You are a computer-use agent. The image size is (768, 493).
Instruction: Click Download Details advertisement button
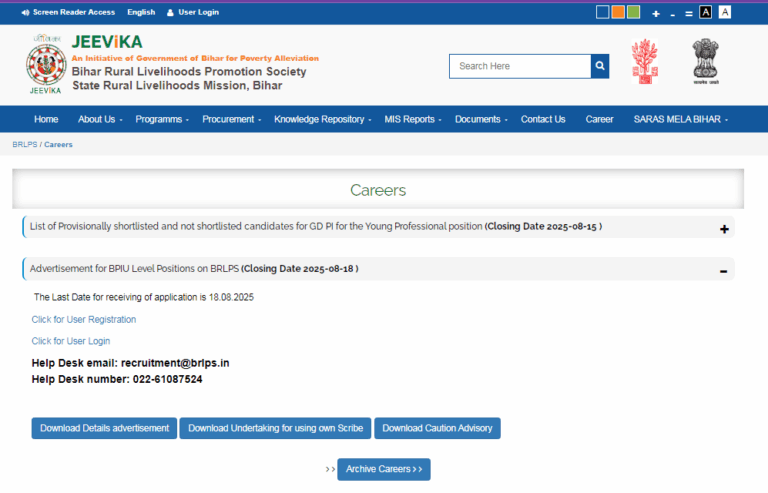104,428
